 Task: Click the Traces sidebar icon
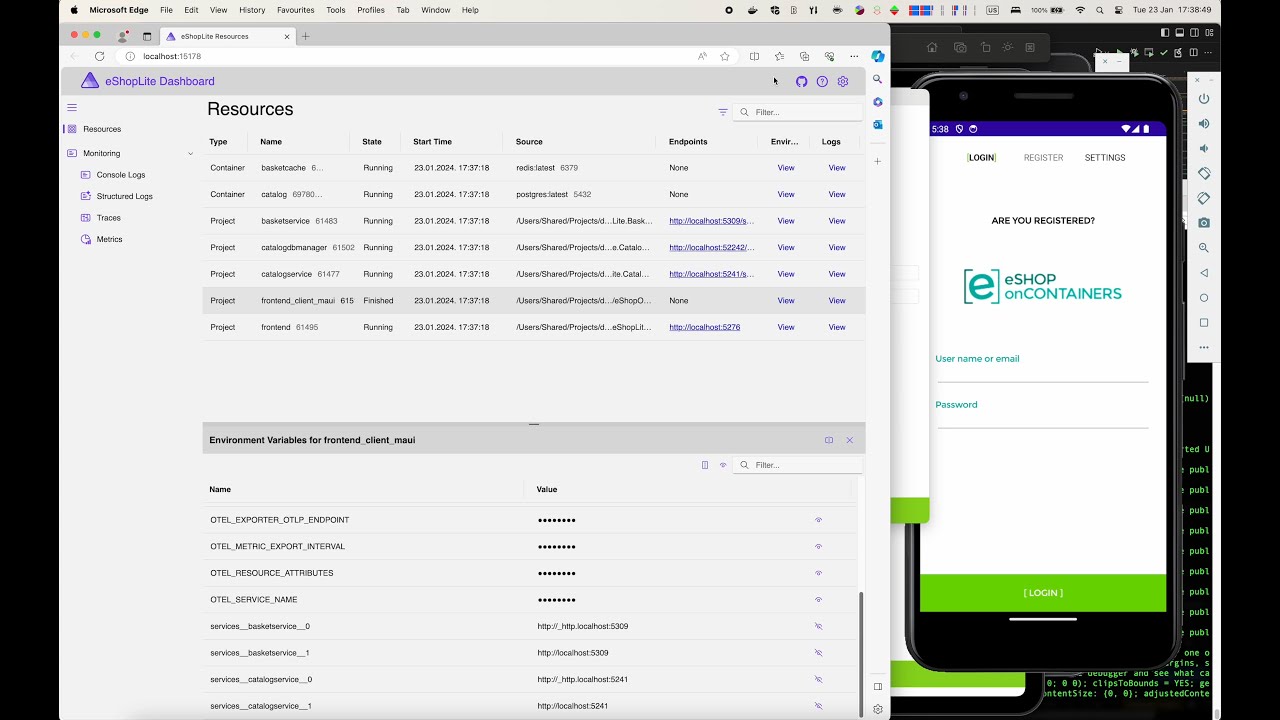[86, 218]
